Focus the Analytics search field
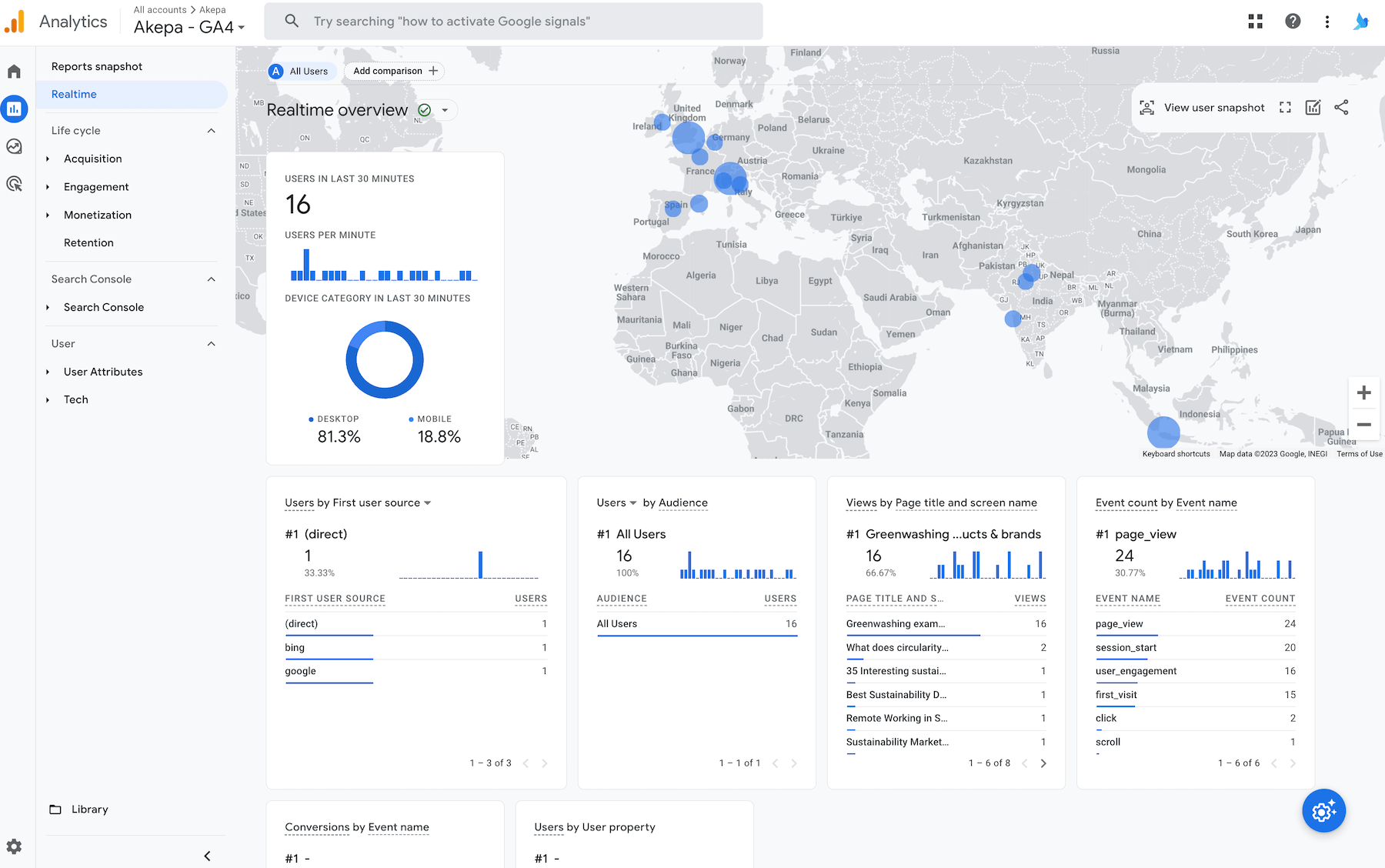This screenshot has width=1385, height=868. tap(513, 22)
